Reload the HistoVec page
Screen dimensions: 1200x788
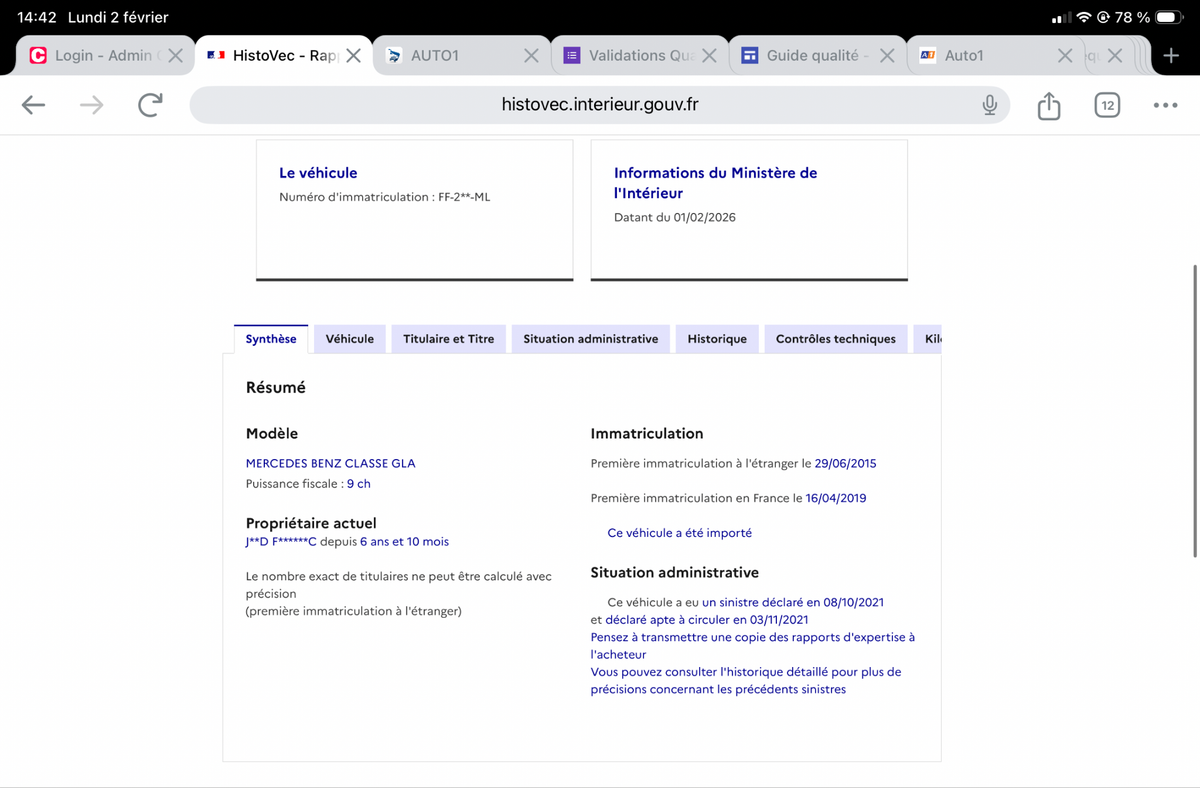point(150,105)
